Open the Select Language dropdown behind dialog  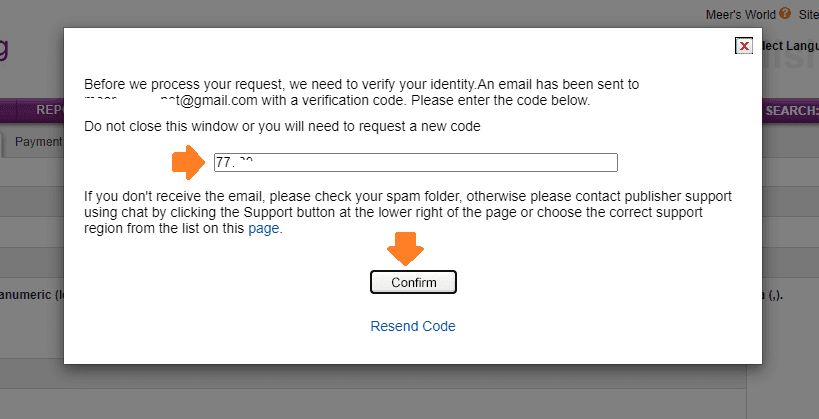point(790,46)
